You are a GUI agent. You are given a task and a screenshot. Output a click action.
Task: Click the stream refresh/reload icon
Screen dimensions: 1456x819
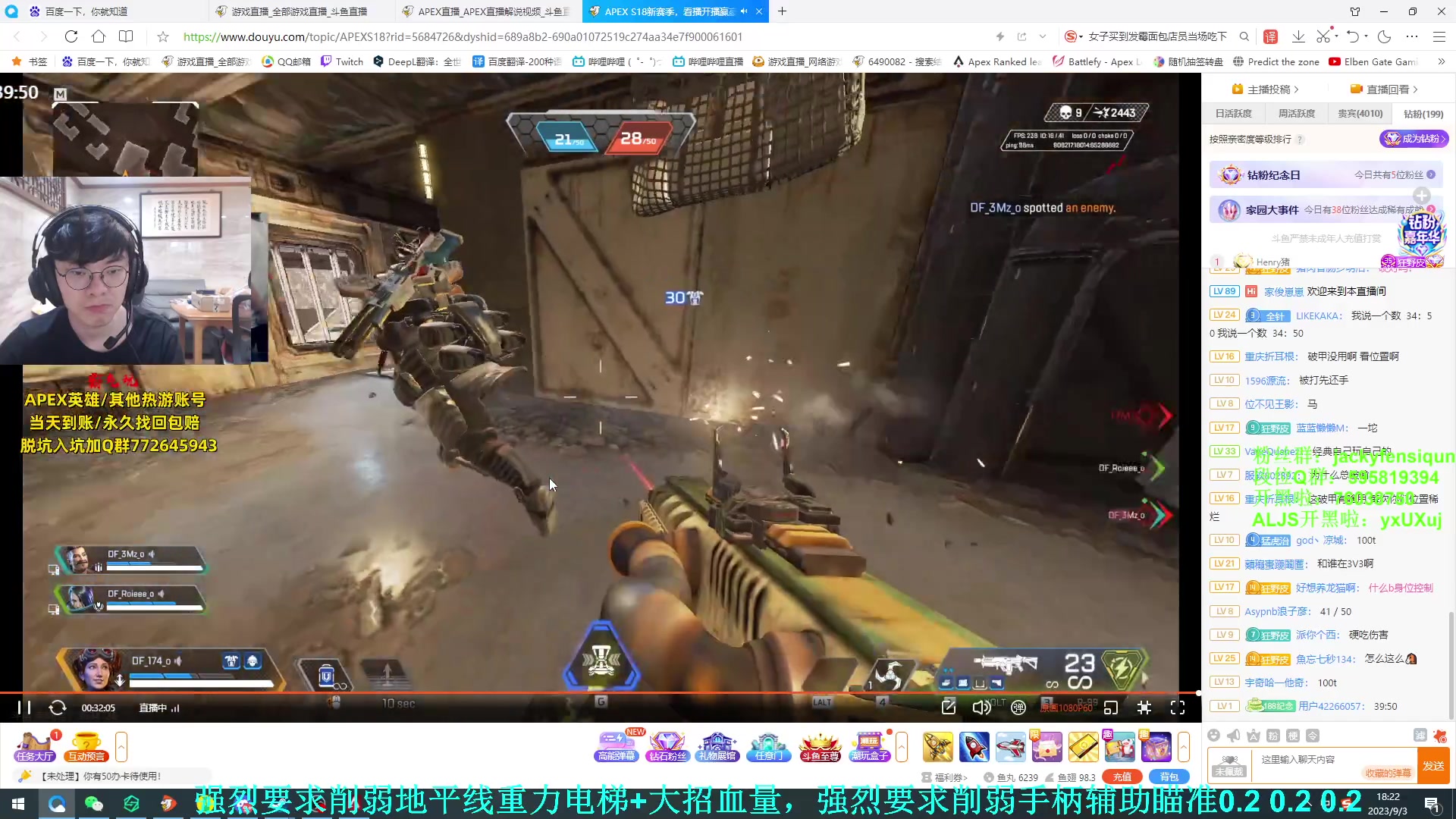pos(58,708)
